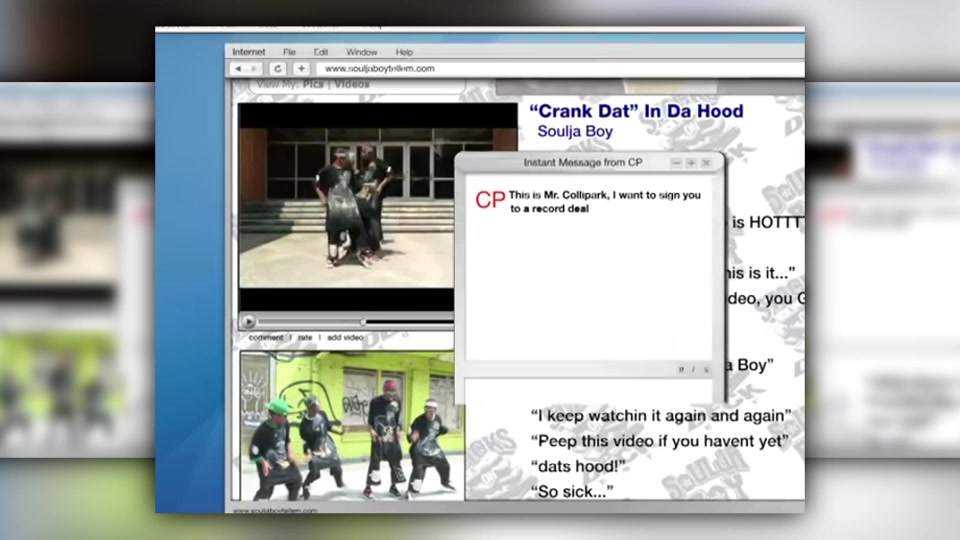This screenshot has width=960, height=540.
Task: Open the Help menu
Action: point(404,52)
